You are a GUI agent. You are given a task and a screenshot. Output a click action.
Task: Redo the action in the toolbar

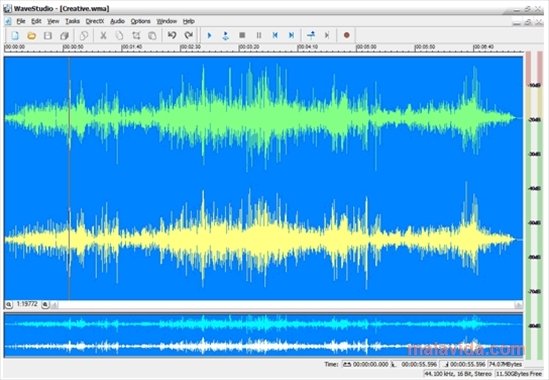tap(188, 35)
